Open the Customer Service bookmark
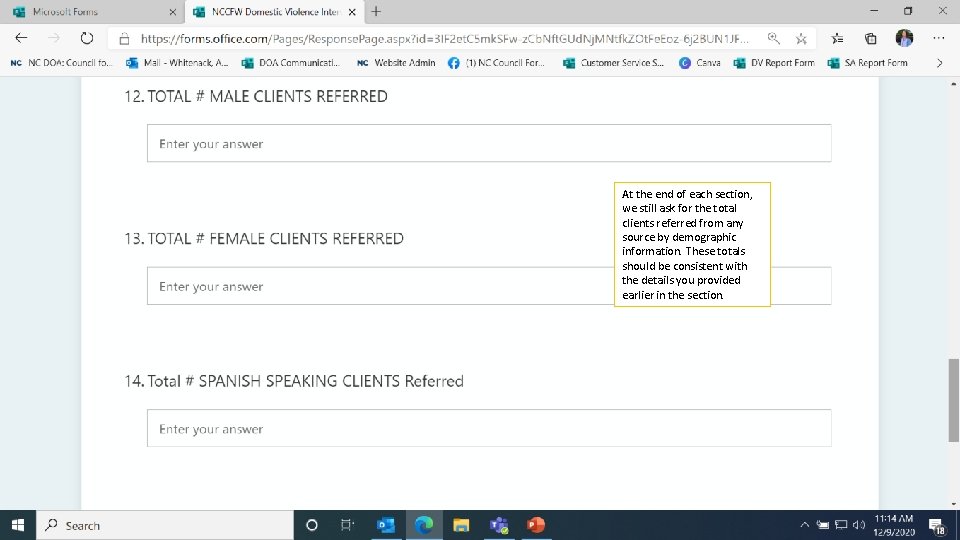 coord(613,62)
